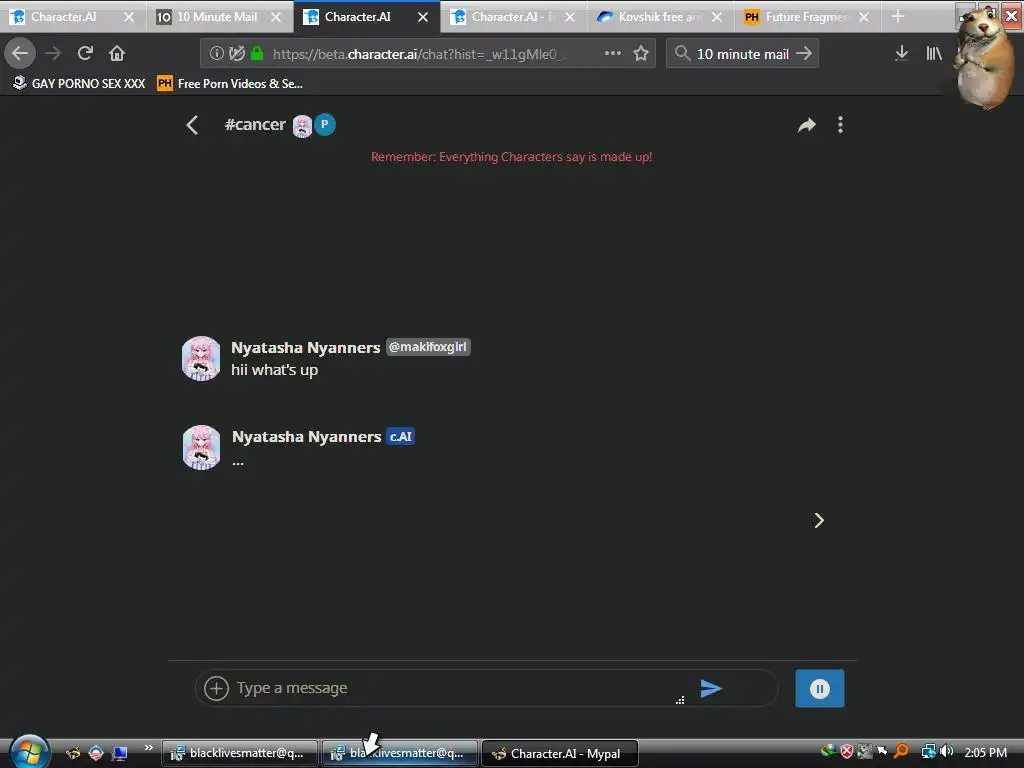The width and height of the screenshot is (1024, 768).
Task: Share the #cancer chat via arrow icon
Action: click(807, 125)
